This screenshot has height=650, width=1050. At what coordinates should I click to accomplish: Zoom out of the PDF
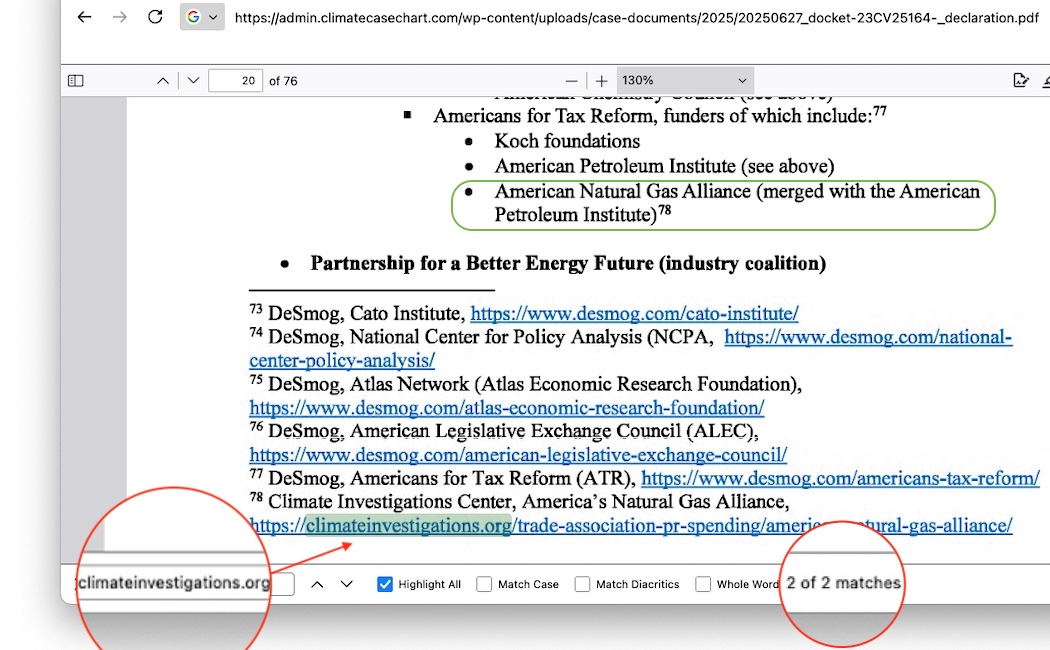pyautogui.click(x=571, y=81)
